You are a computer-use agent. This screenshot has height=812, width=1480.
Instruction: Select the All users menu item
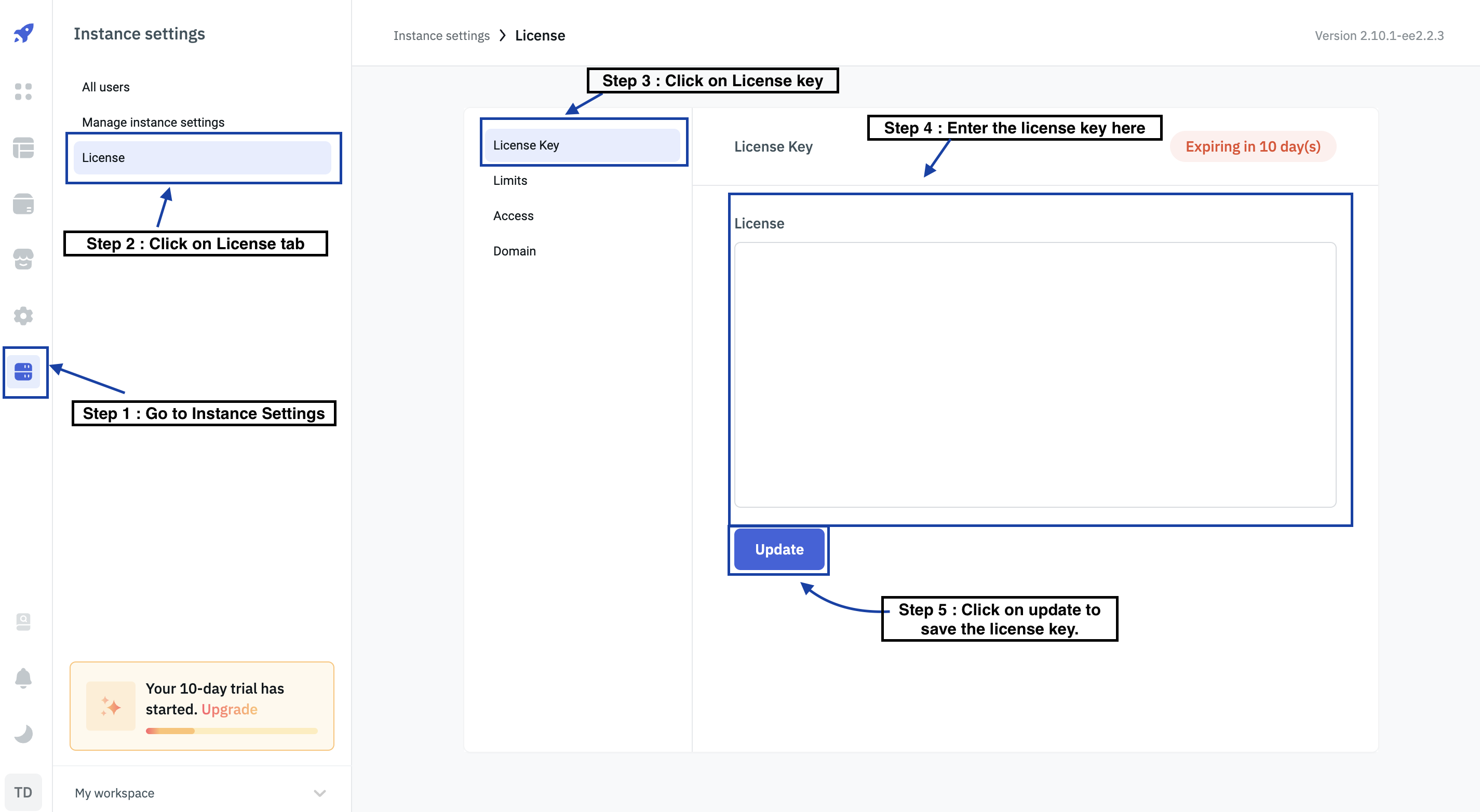click(x=106, y=87)
